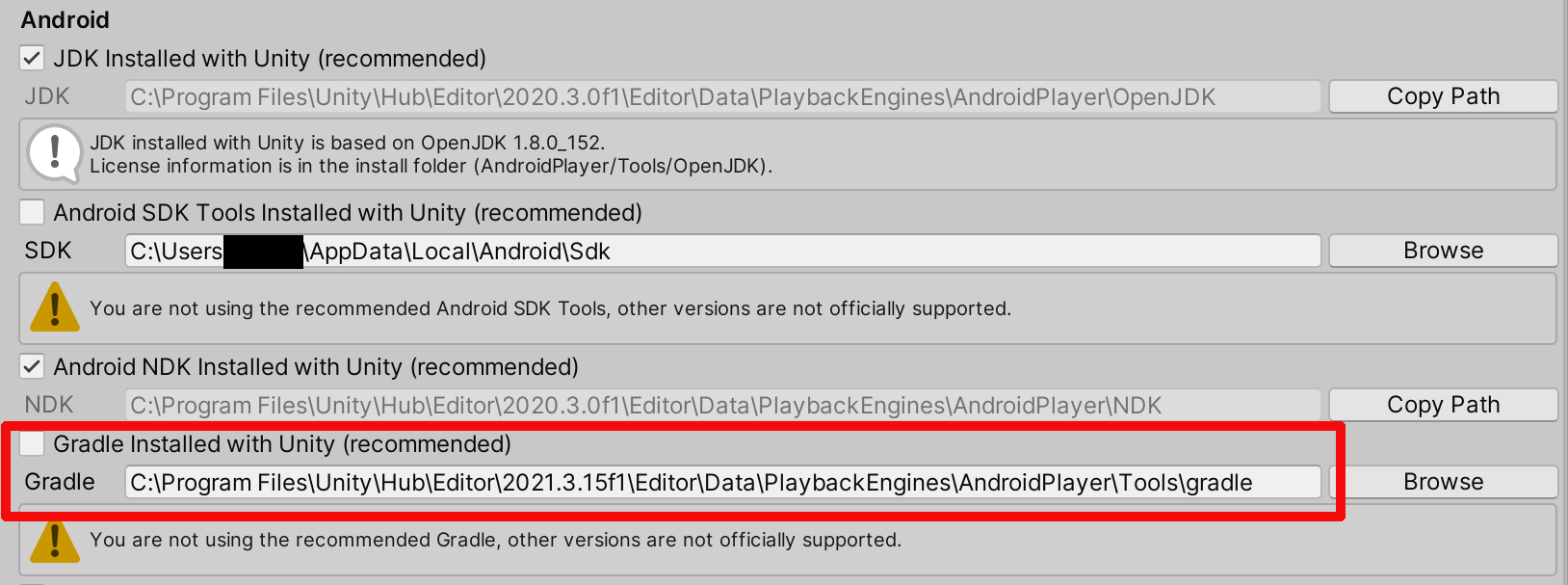Click Copy Path next to the JDK field
1568x585 pixels.
[x=1442, y=95]
